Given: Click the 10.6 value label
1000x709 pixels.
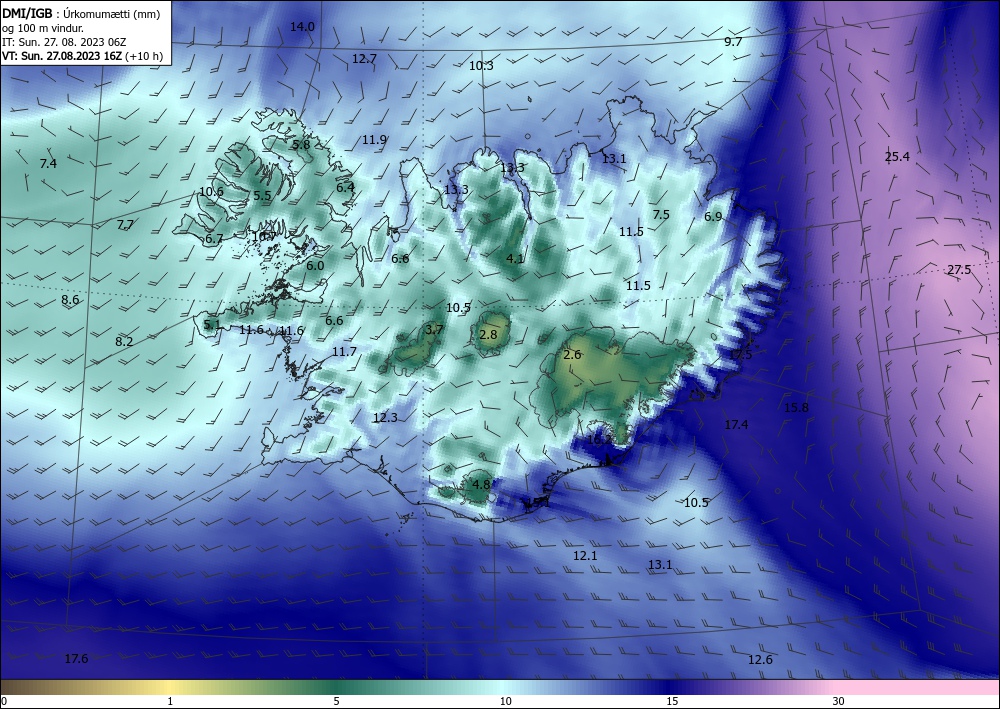Looking at the screenshot, I should (x=211, y=191).
